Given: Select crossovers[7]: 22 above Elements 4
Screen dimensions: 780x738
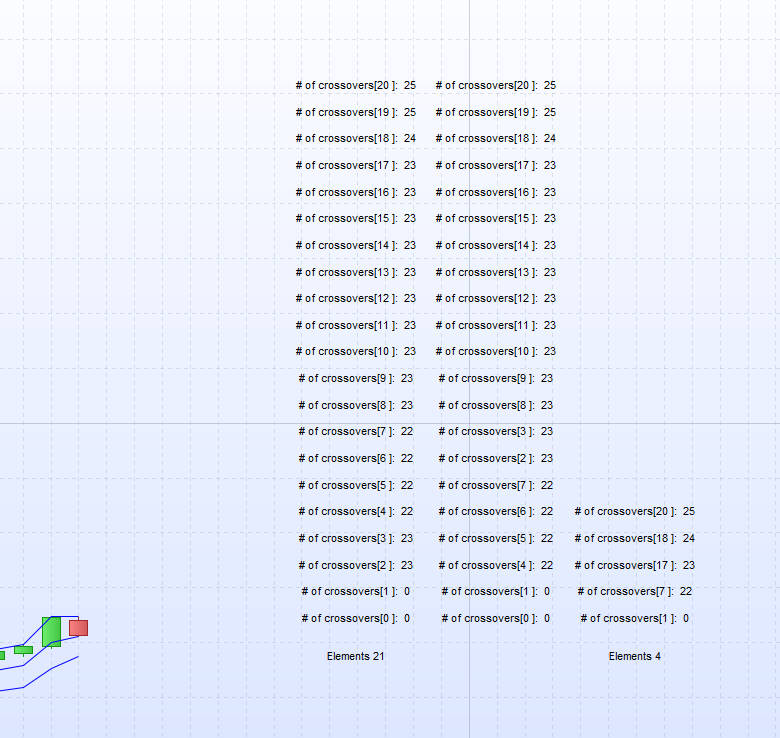Looking at the screenshot, I should pyautogui.click(x=635, y=592).
